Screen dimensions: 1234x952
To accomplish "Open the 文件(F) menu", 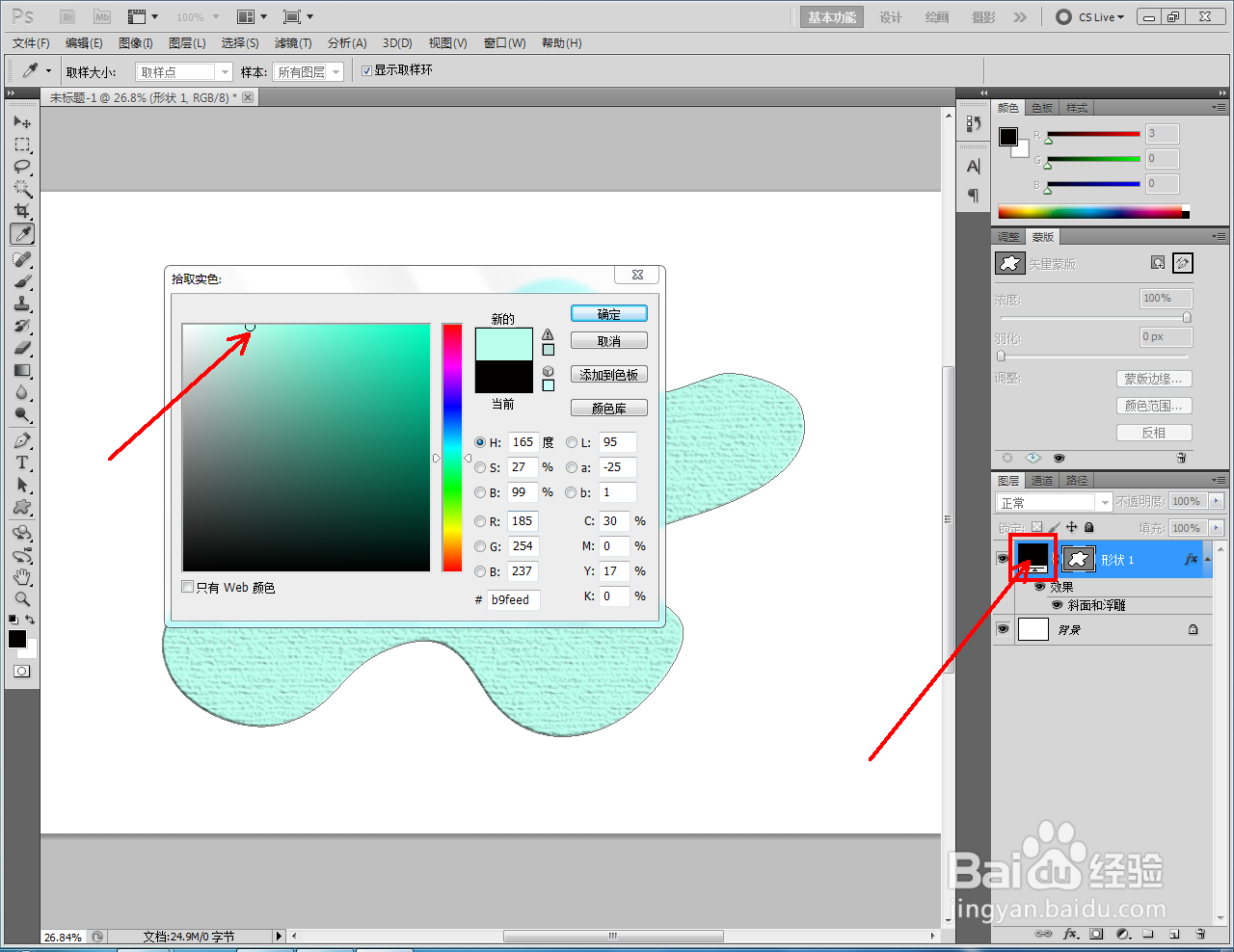I will [x=31, y=43].
